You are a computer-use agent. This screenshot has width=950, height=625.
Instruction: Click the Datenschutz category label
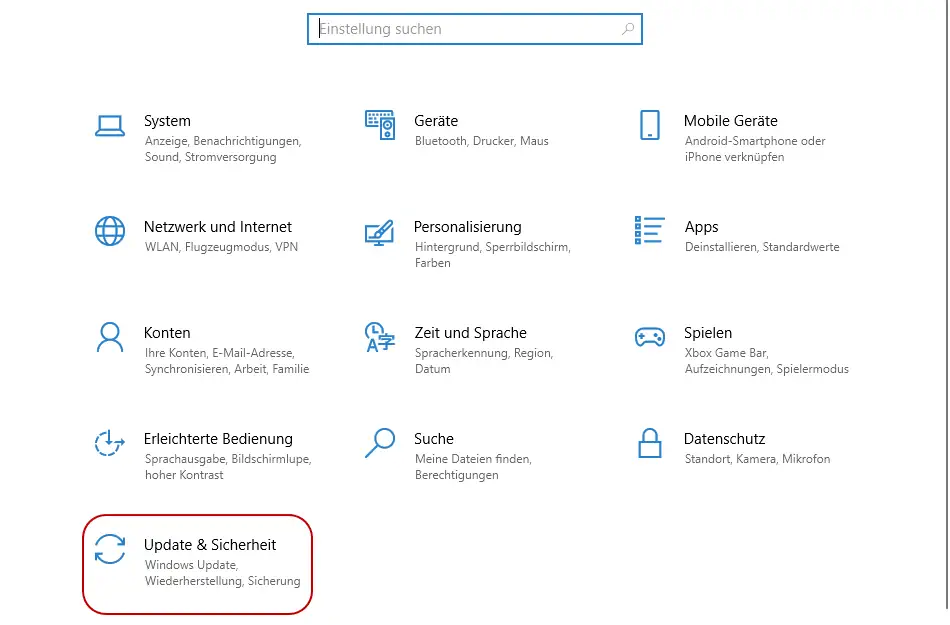(723, 438)
